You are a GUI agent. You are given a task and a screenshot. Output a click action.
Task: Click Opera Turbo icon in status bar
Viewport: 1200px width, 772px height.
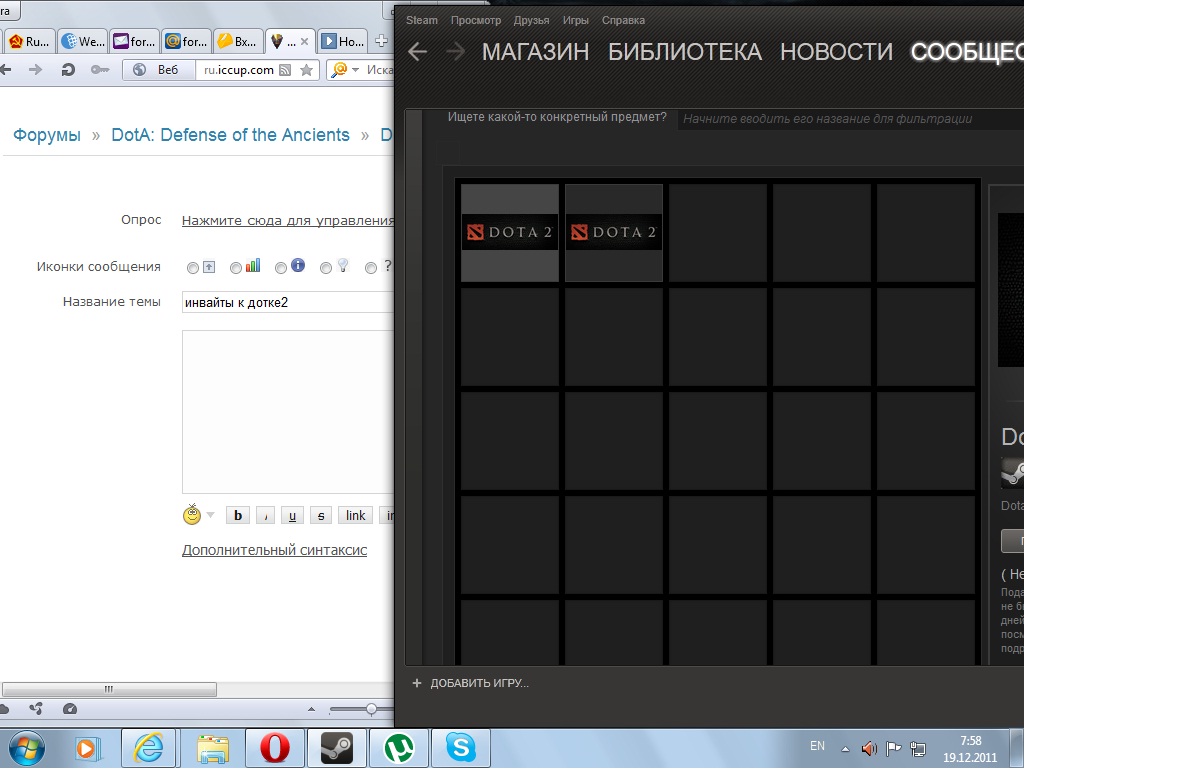click(69, 709)
